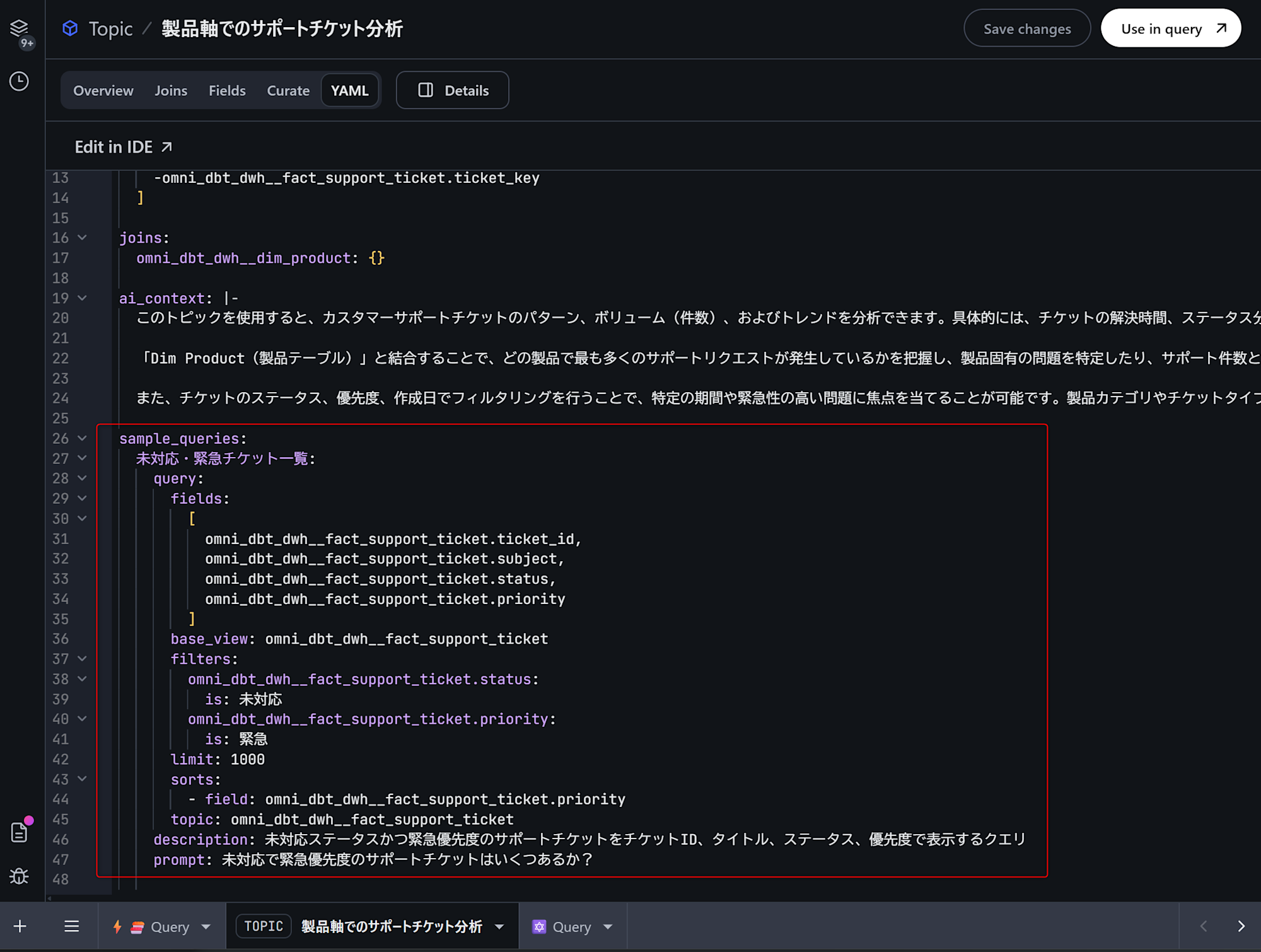The width and height of the screenshot is (1261, 952).
Task: Open the bug debug icon
Action: click(19, 876)
